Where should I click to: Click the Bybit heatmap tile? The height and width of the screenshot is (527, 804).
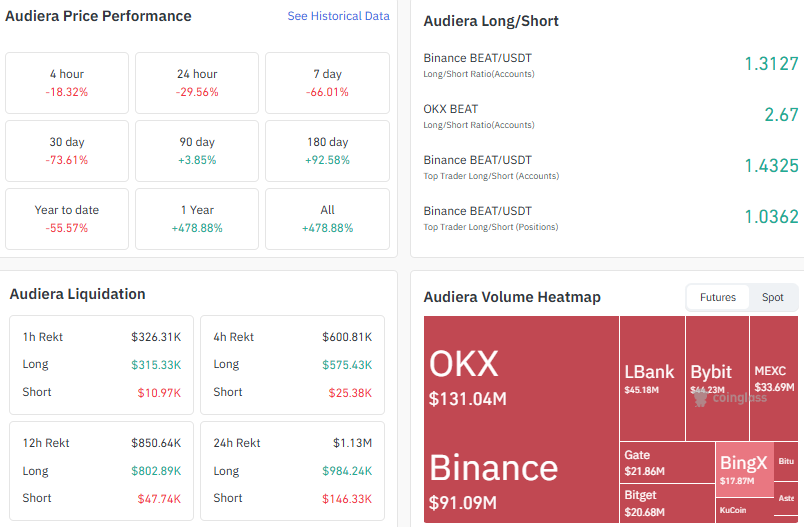[x=717, y=378]
